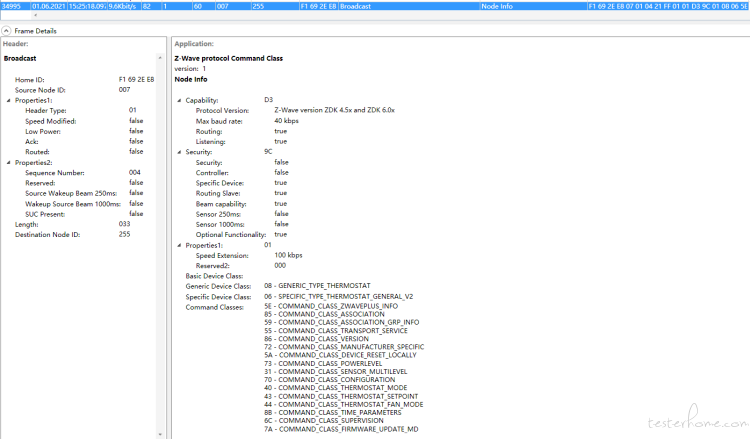Image resolution: width=750 pixels, height=439 pixels.
Task: Collapse Properties1 tree in Header pane
Action: pos(9,100)
